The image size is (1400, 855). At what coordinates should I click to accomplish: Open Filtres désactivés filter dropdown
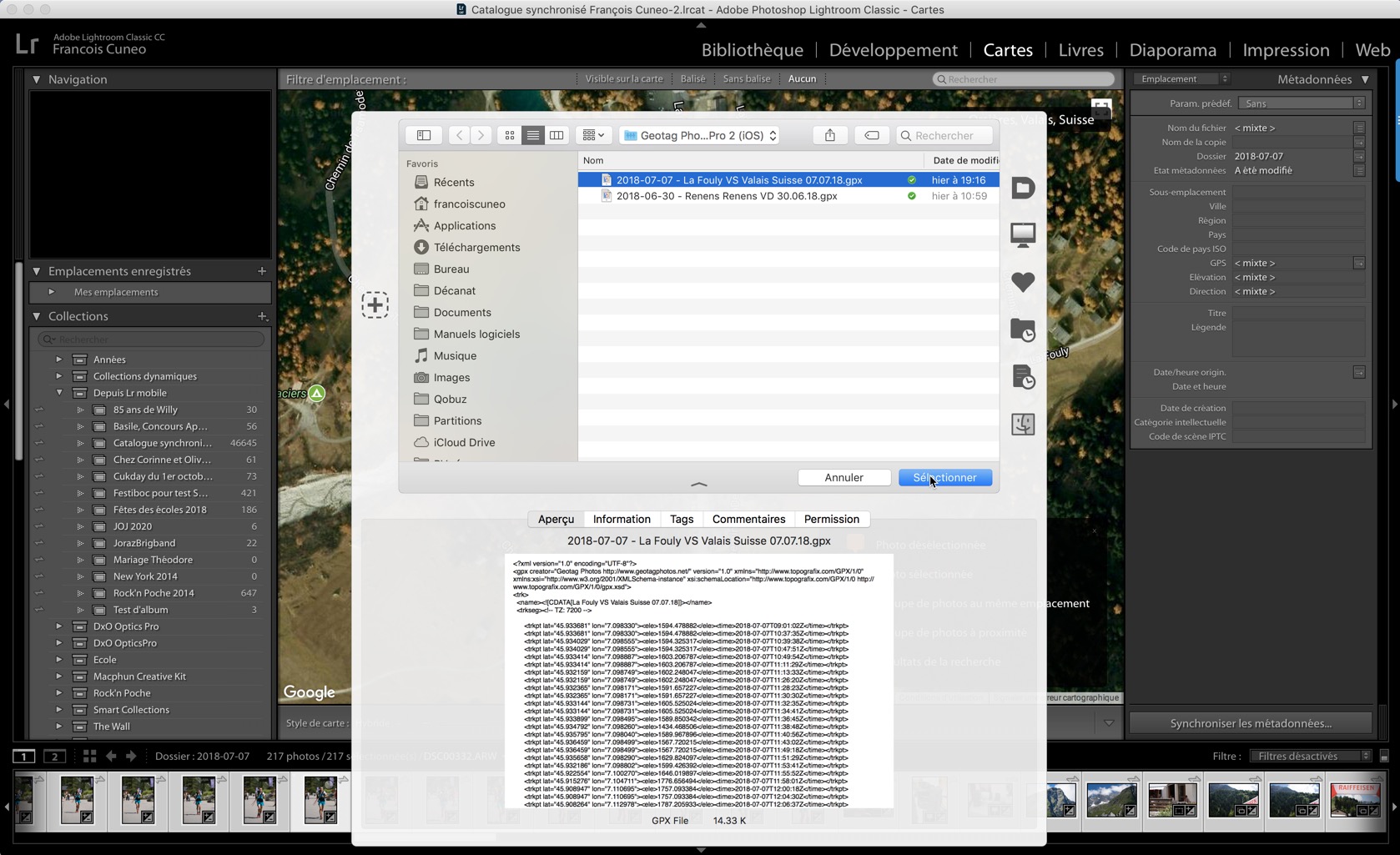point(1310,756)
